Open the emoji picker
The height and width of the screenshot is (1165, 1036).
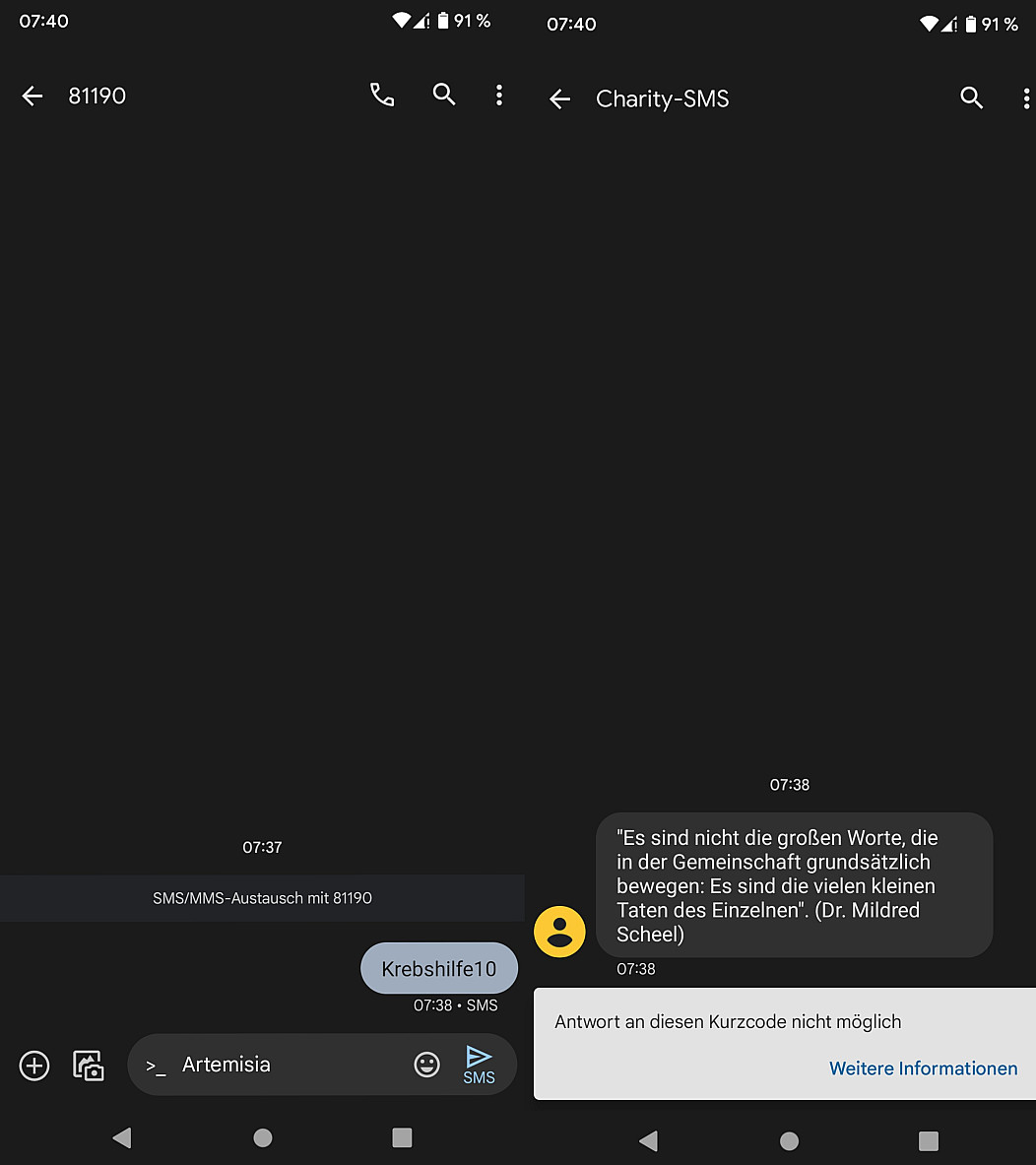click(x=426, y=1065)
